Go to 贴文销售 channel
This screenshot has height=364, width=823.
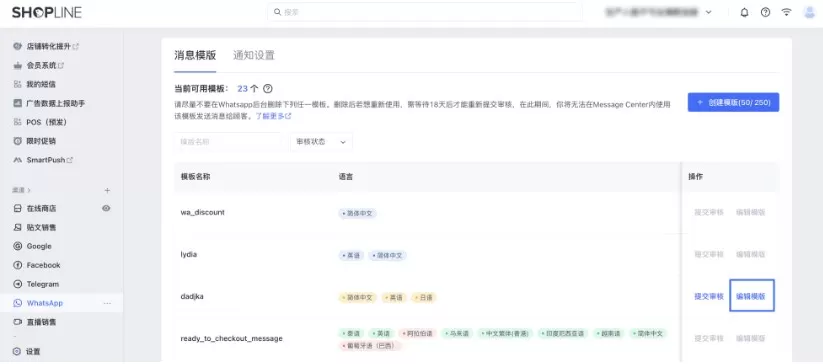pos(35,227)
